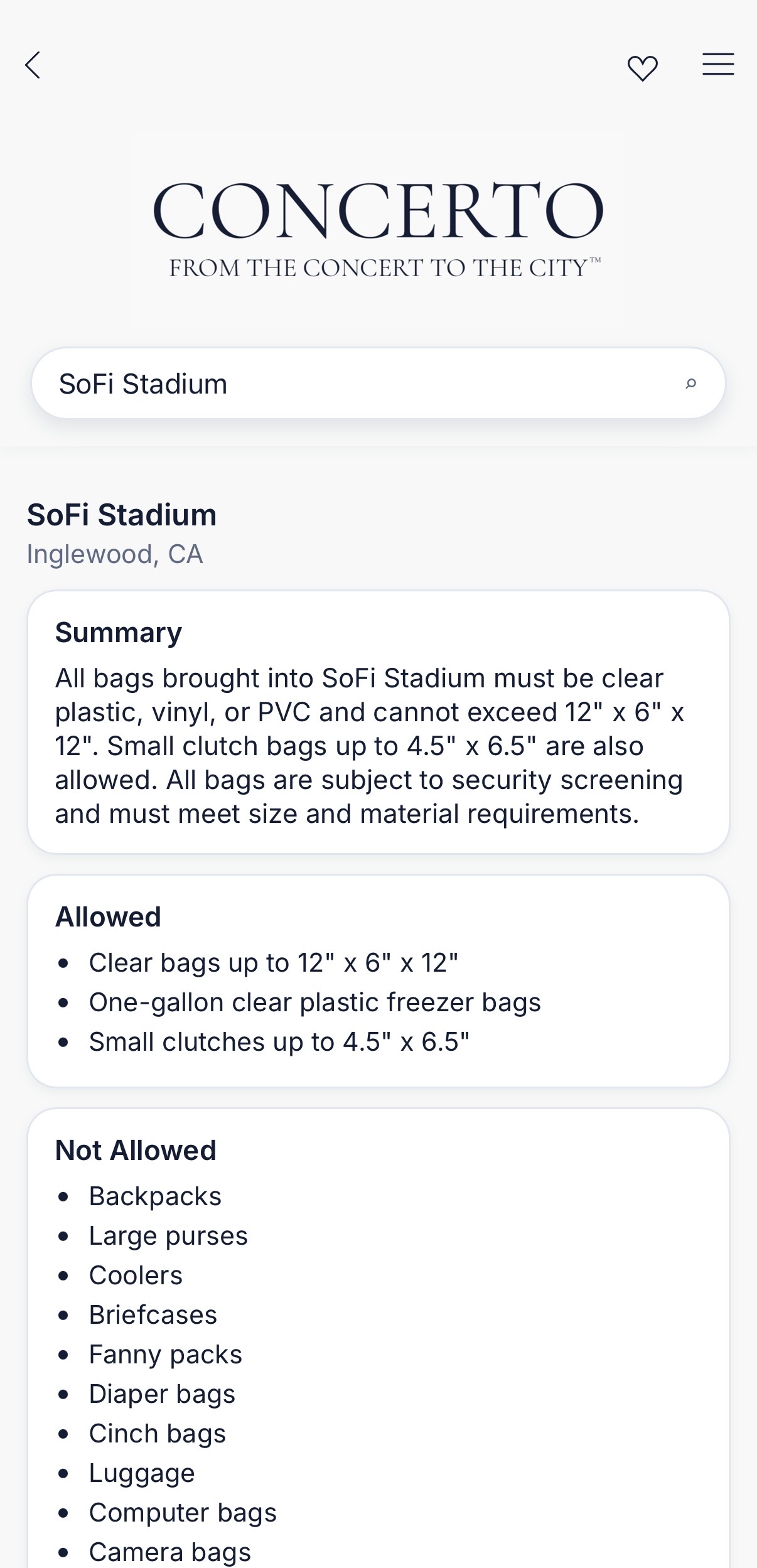Select the clear bags 12" x 6" x 12" item

[274, 963]
